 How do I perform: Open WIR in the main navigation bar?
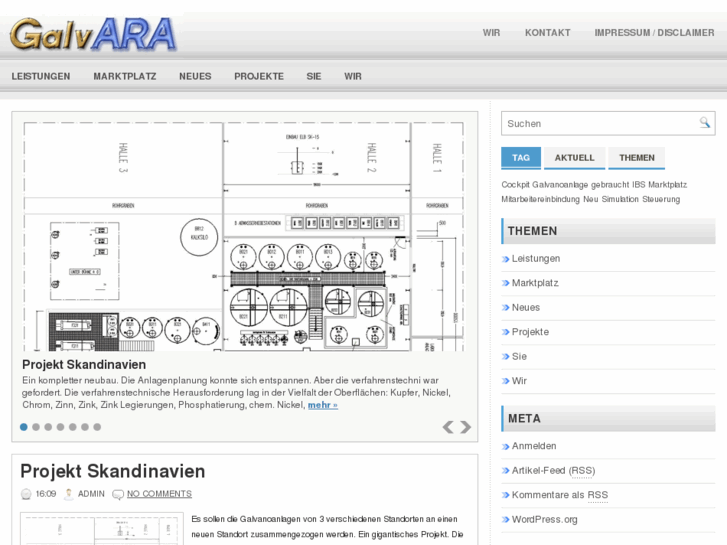[x=353, y=77]
